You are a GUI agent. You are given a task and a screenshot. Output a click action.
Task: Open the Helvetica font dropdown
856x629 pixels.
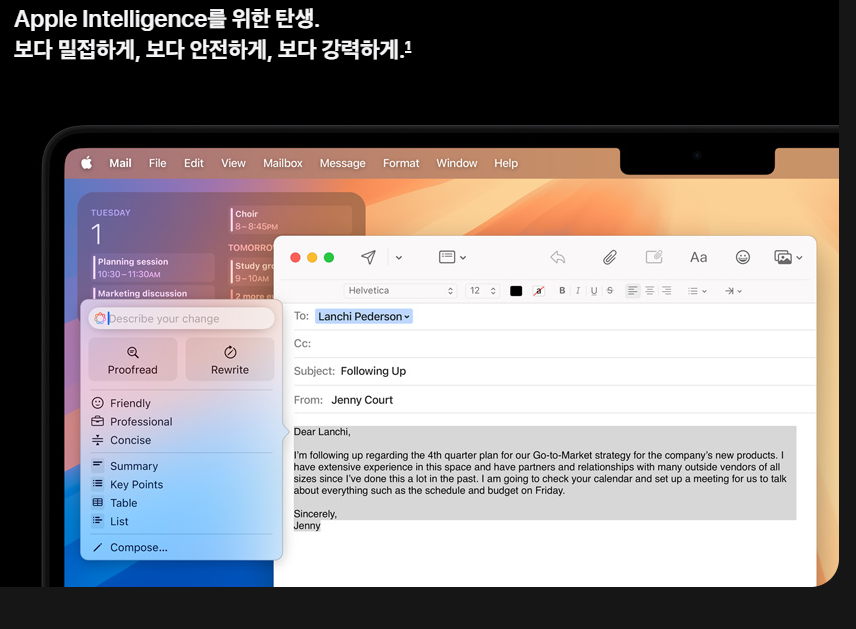[x=400, y=290]
